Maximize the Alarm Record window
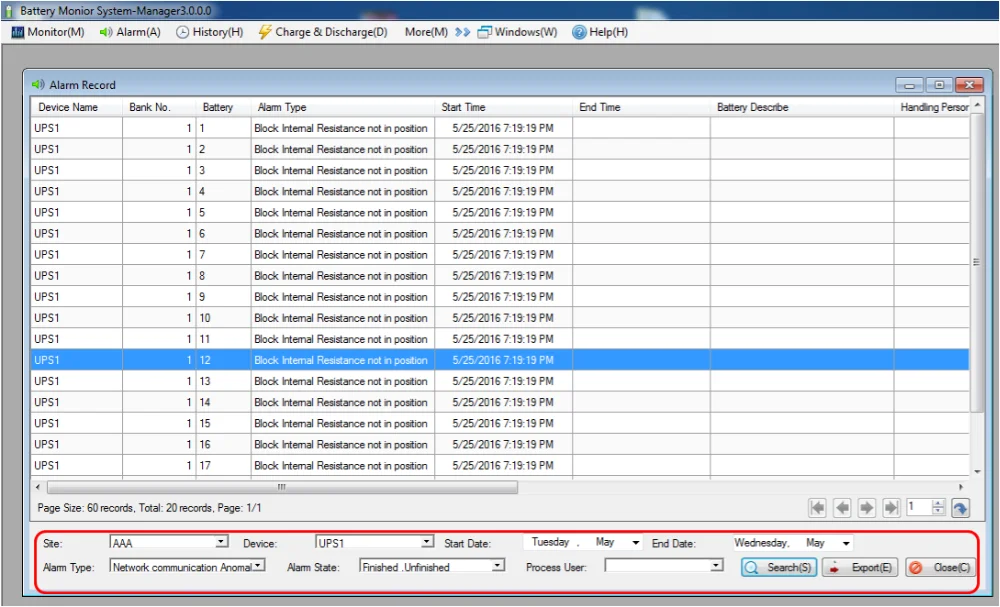 pyautogui.click(x=939, y=85)
